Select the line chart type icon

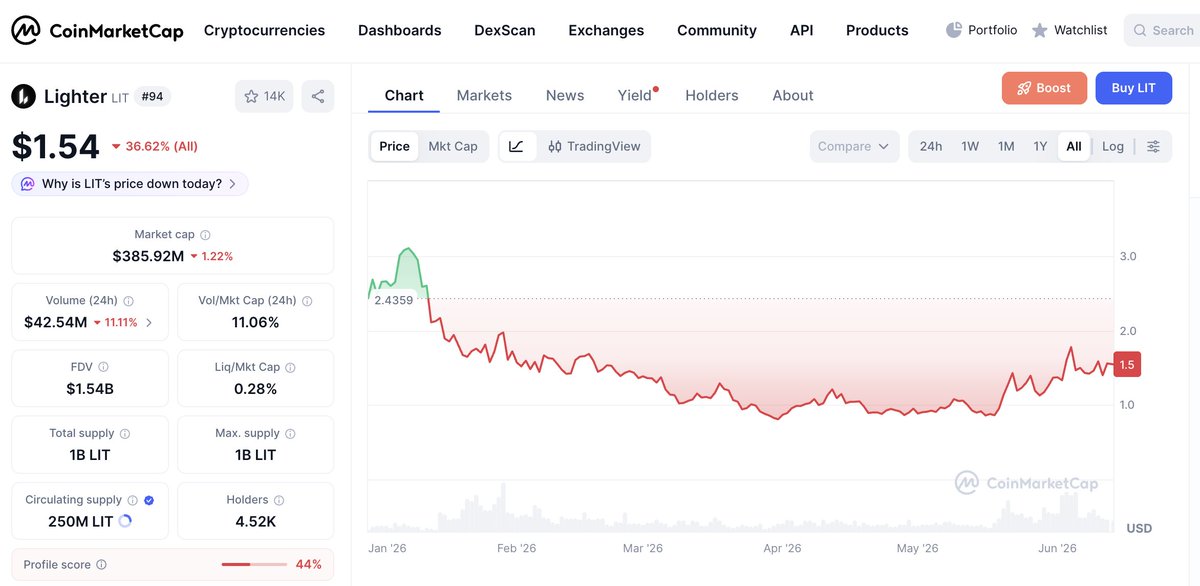coord(516,146)
